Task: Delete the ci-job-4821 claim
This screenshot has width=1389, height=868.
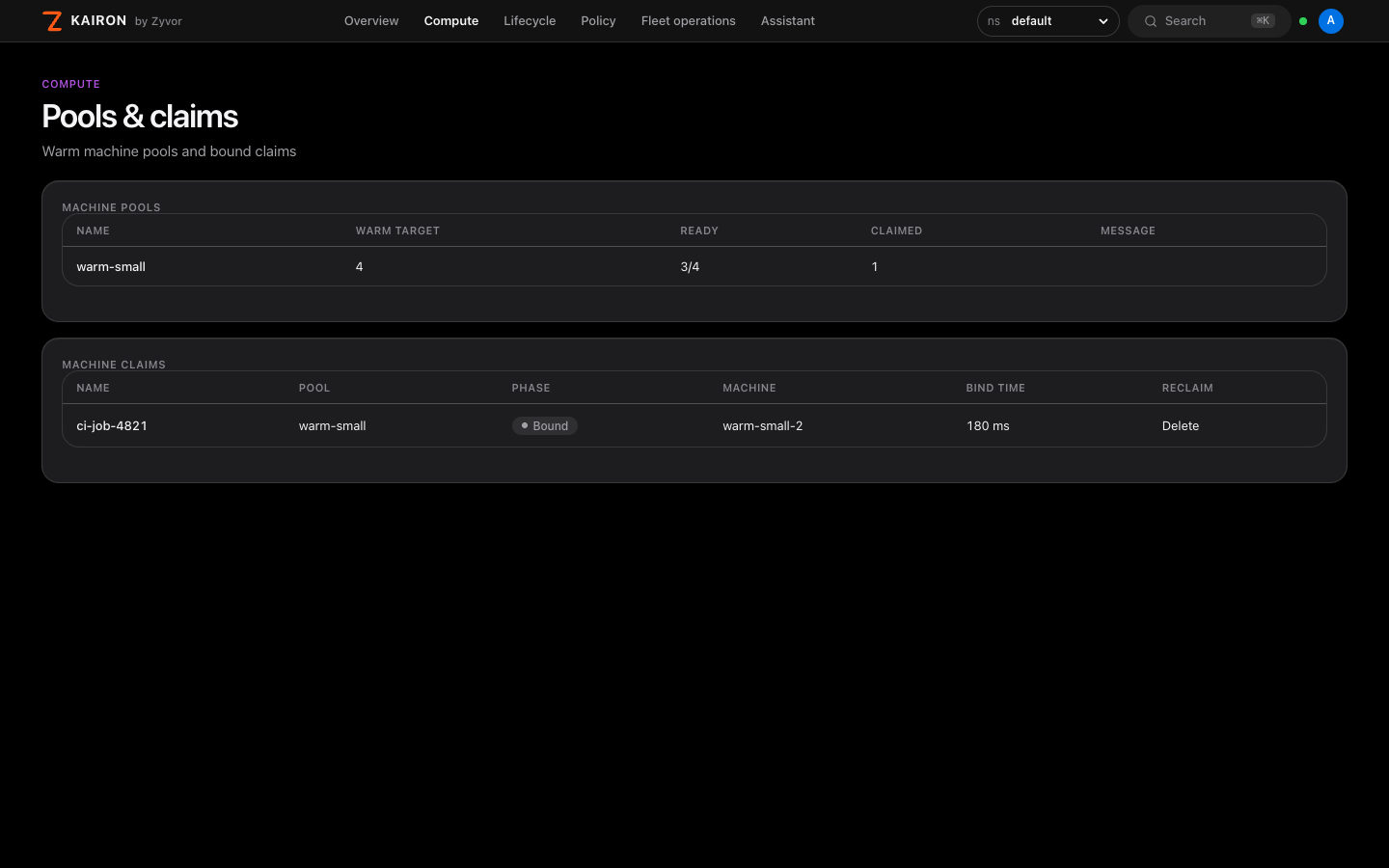Action: coord(1181,426)
